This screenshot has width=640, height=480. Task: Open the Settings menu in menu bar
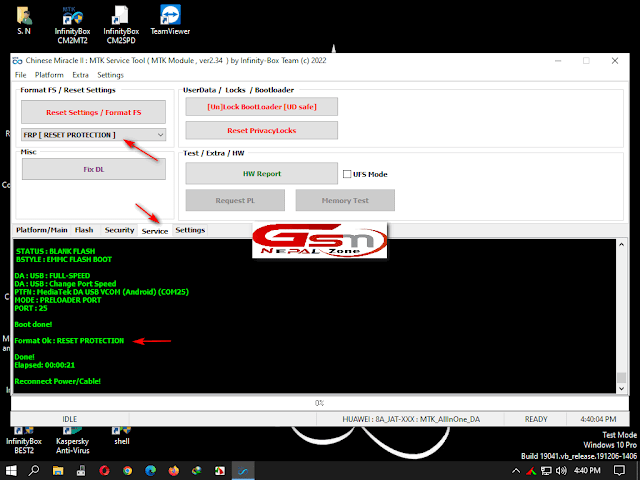pyautogui.click(x=110, y=75)
